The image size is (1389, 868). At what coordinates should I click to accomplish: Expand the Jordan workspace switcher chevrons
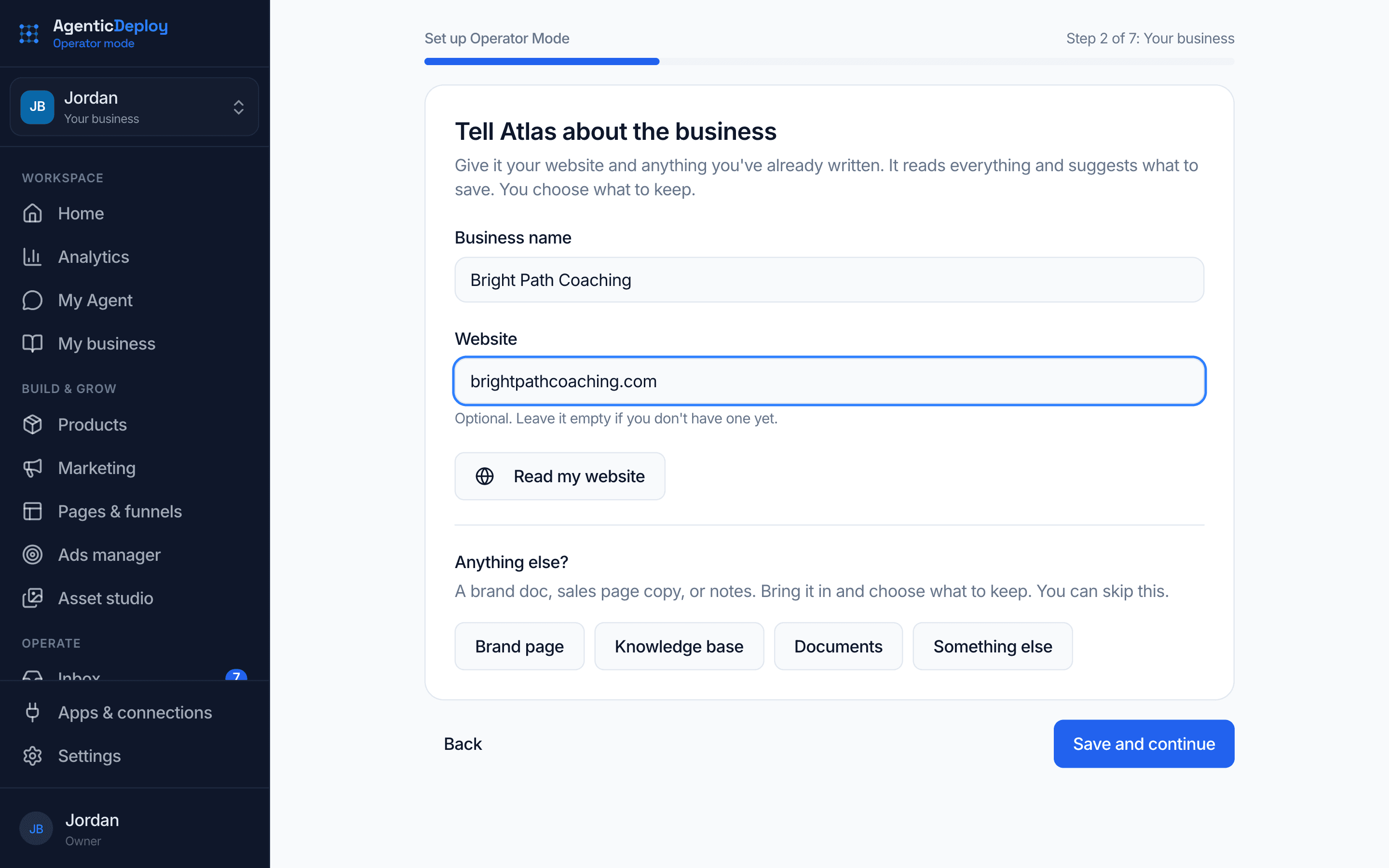[x=239, y=107]
